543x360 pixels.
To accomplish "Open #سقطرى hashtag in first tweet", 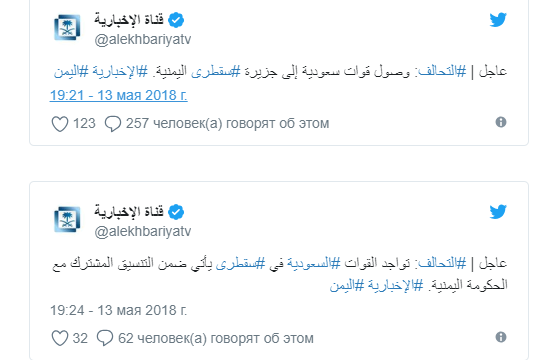I will pos(216,71).
